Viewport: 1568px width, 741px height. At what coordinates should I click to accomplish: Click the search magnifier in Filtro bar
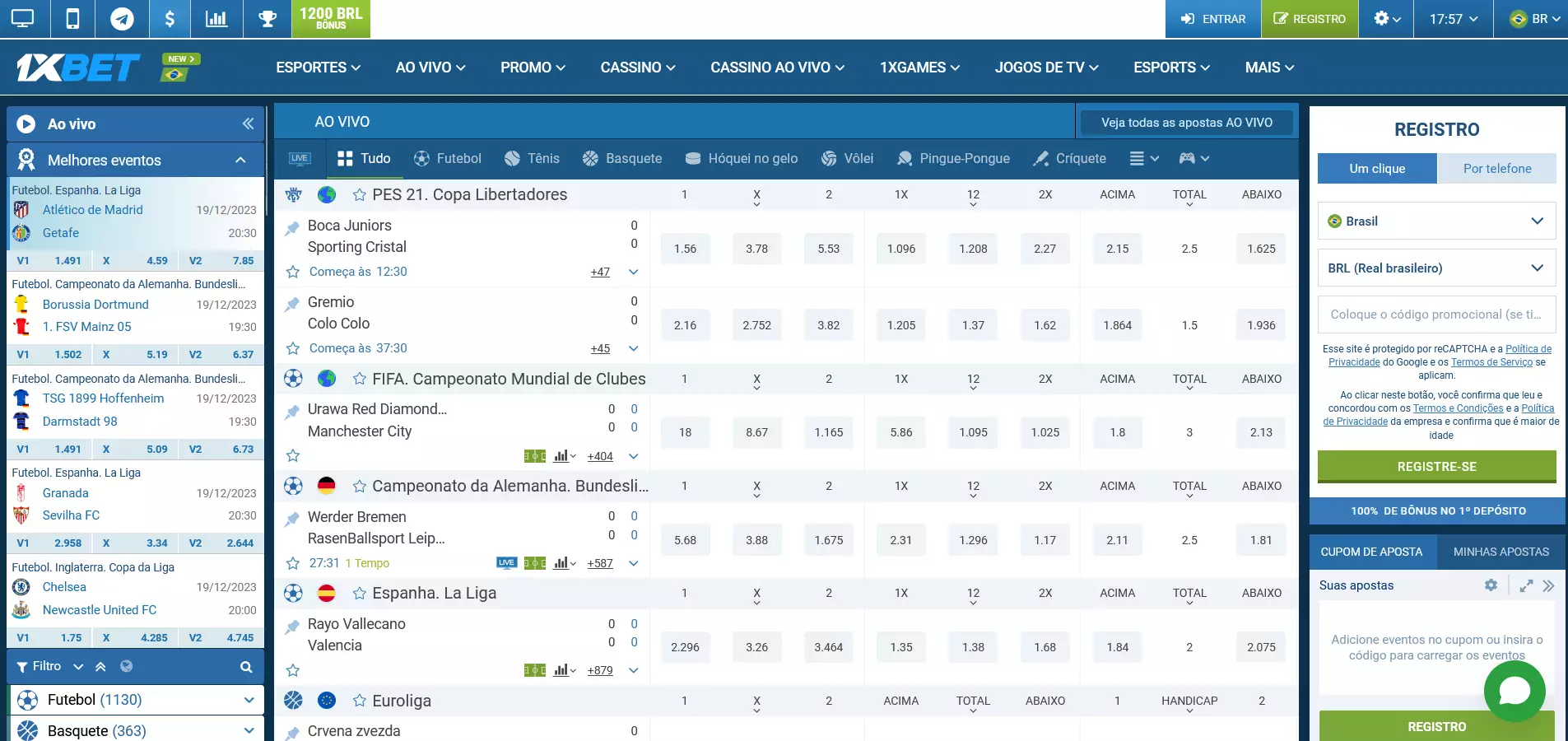click(246, 667)
